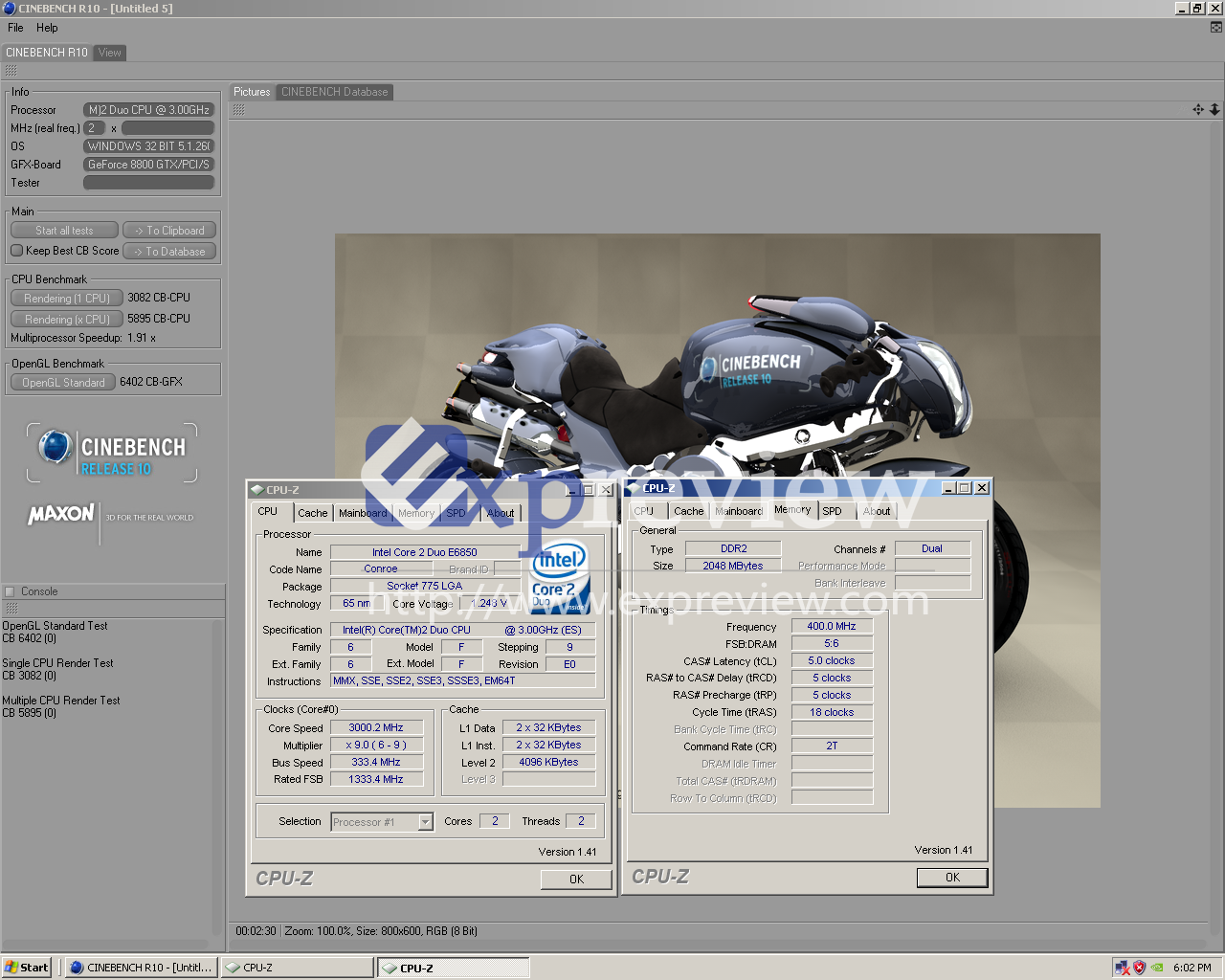This screenshot has height=980, width=1225.
Task: Click the Frequency 400.0 MHz value
Action: (832, 626)
